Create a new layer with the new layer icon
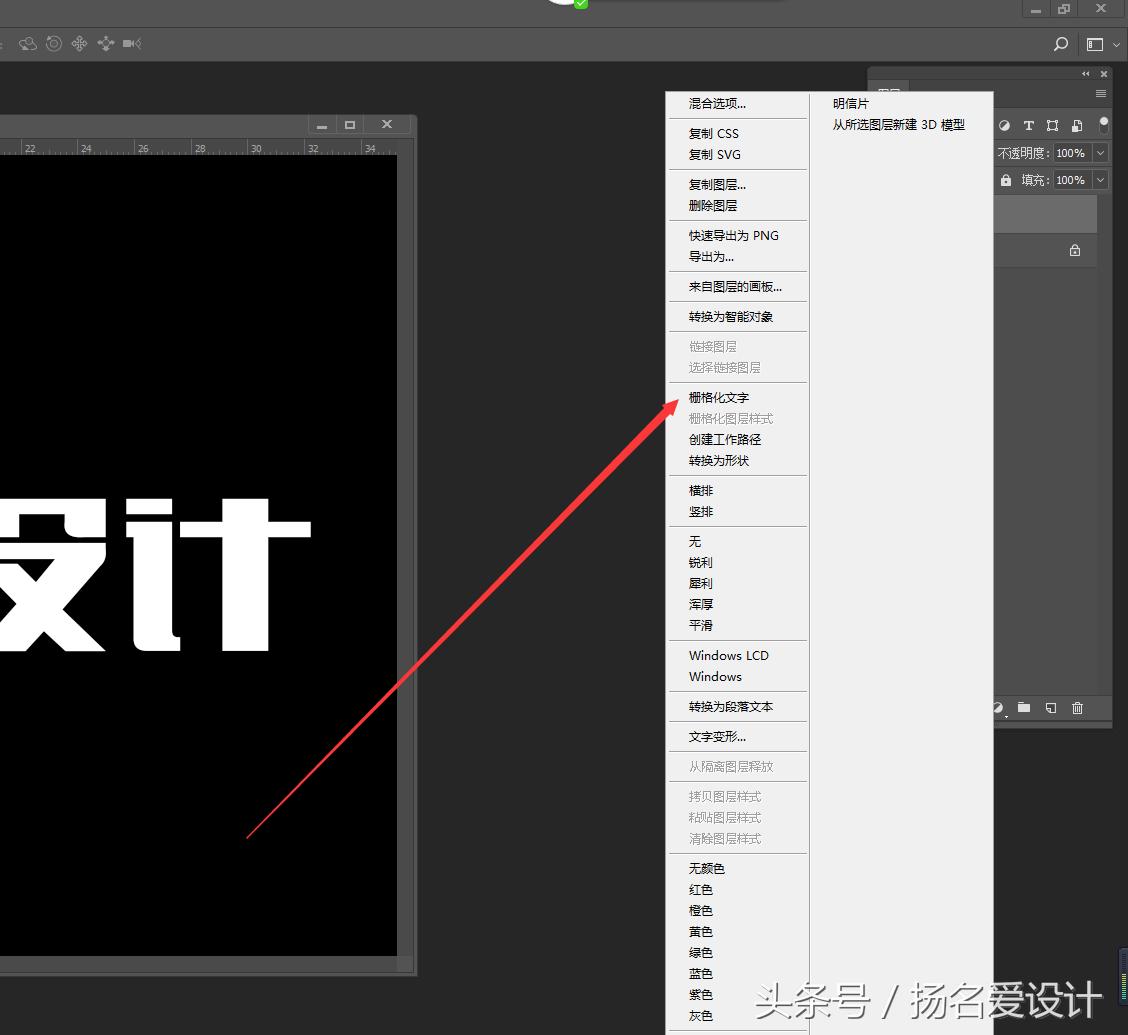The height and width of the screenshot is (1035, 1128). [x=1050, y=708]
